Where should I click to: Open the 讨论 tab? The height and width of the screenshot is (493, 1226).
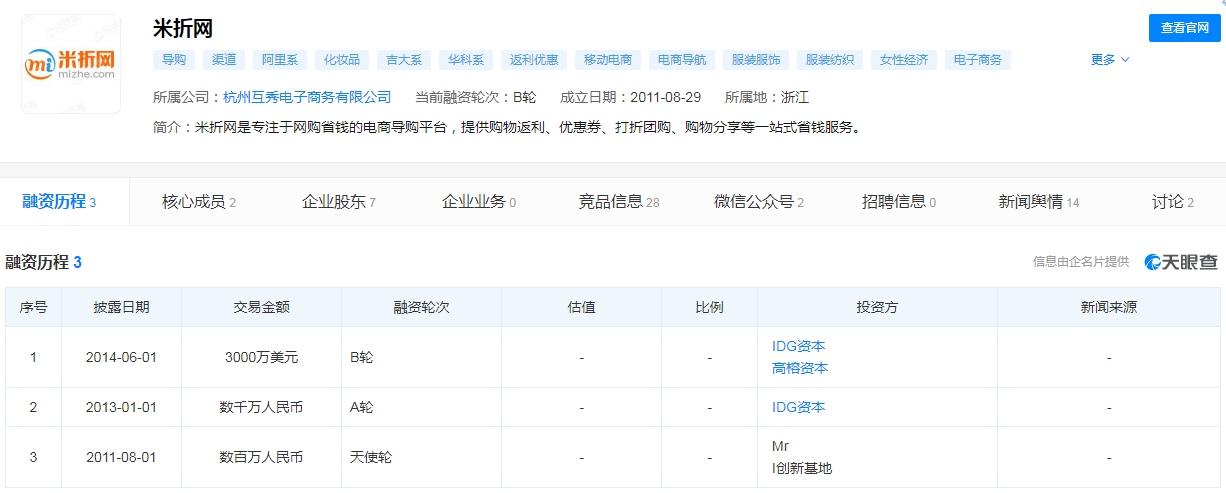pyautogui.click(x=1172, y=202)
